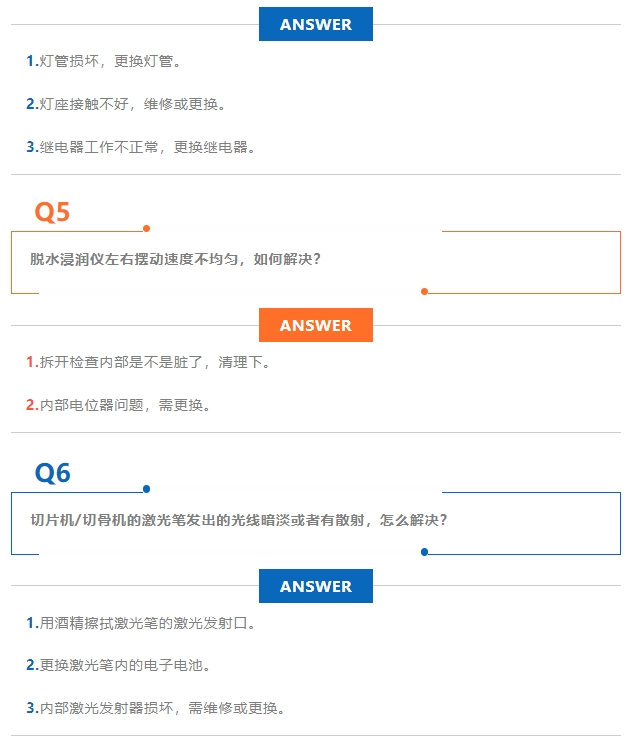Screen dimensions: 630x752
Task: Click the orange Q5 heading label
Action: 52,212
